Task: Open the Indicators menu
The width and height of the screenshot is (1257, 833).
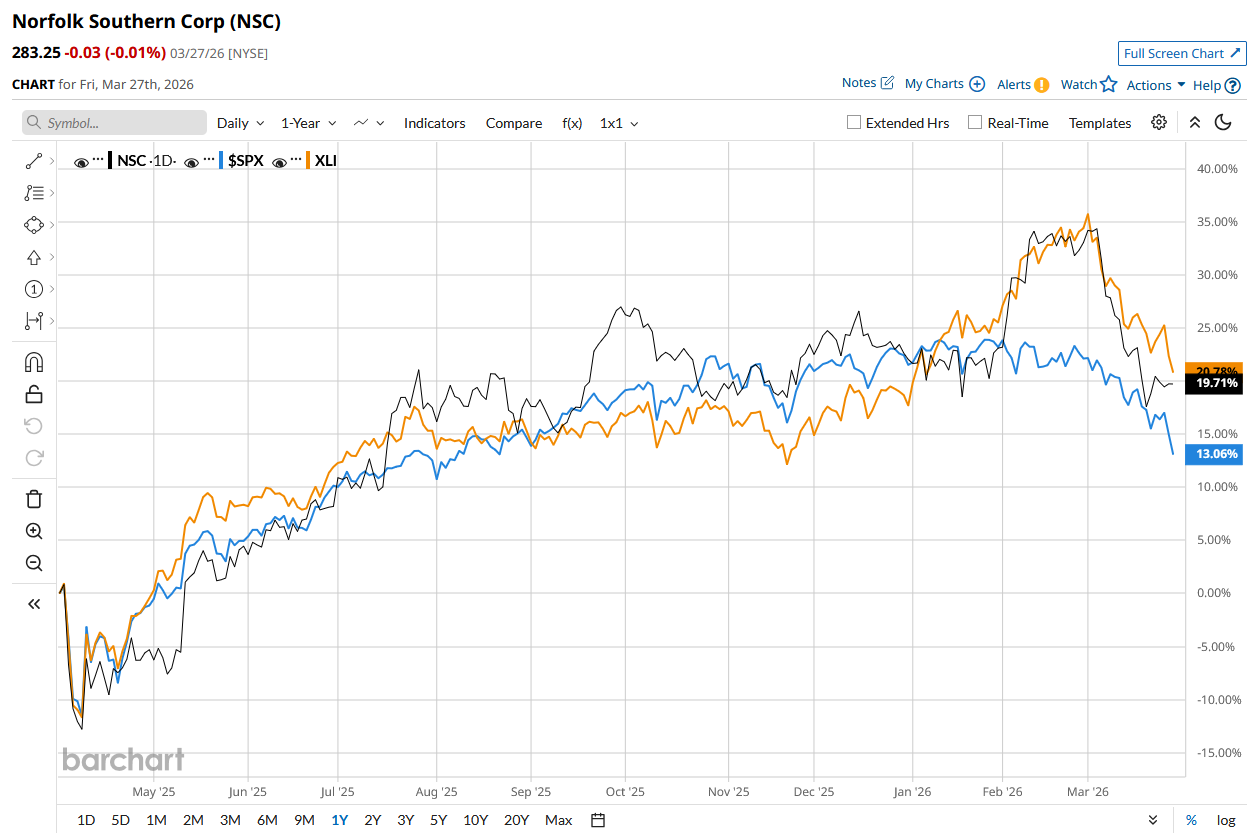Action: tap(435, 123)
